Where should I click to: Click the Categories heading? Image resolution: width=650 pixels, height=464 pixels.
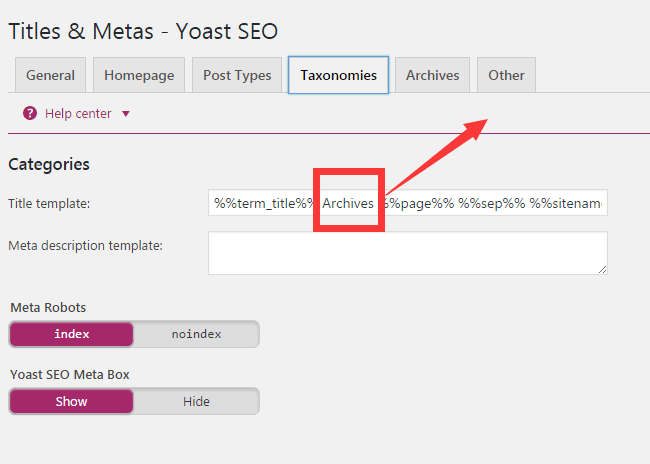point(49,165)
